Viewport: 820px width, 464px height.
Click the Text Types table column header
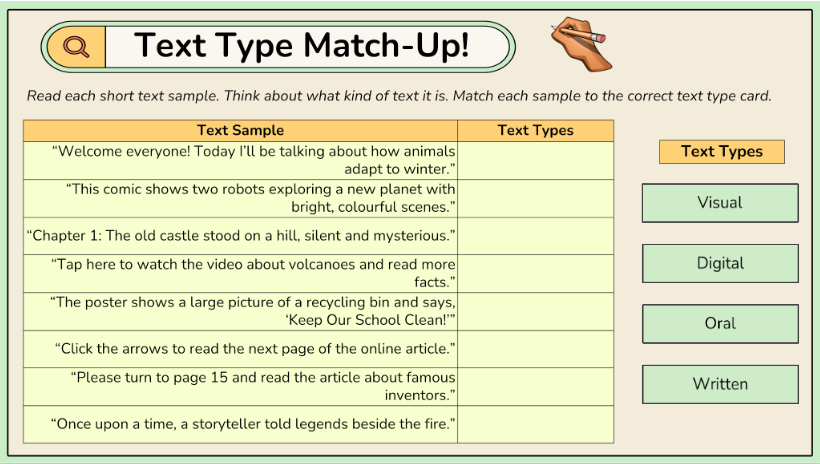[x=535, y=130]
